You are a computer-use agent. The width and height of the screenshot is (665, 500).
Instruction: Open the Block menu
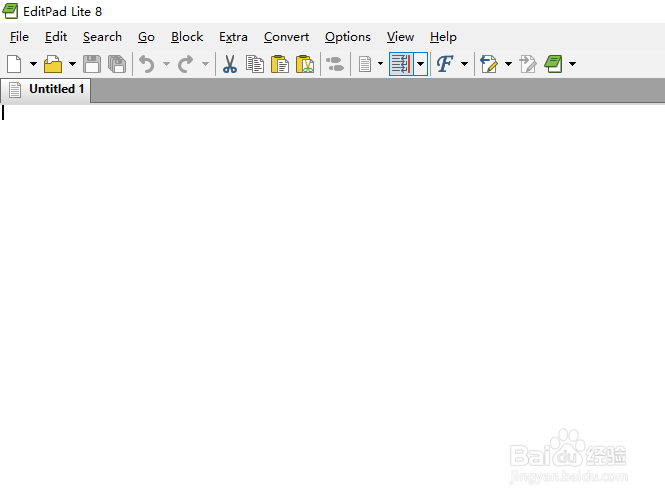pos(187,37)
